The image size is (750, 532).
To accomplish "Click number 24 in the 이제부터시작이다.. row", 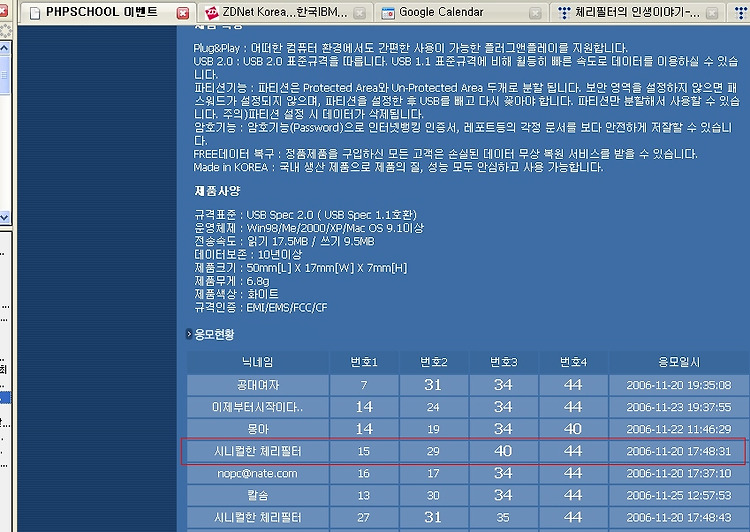I will pyautogui.click(x=433, y=407).
